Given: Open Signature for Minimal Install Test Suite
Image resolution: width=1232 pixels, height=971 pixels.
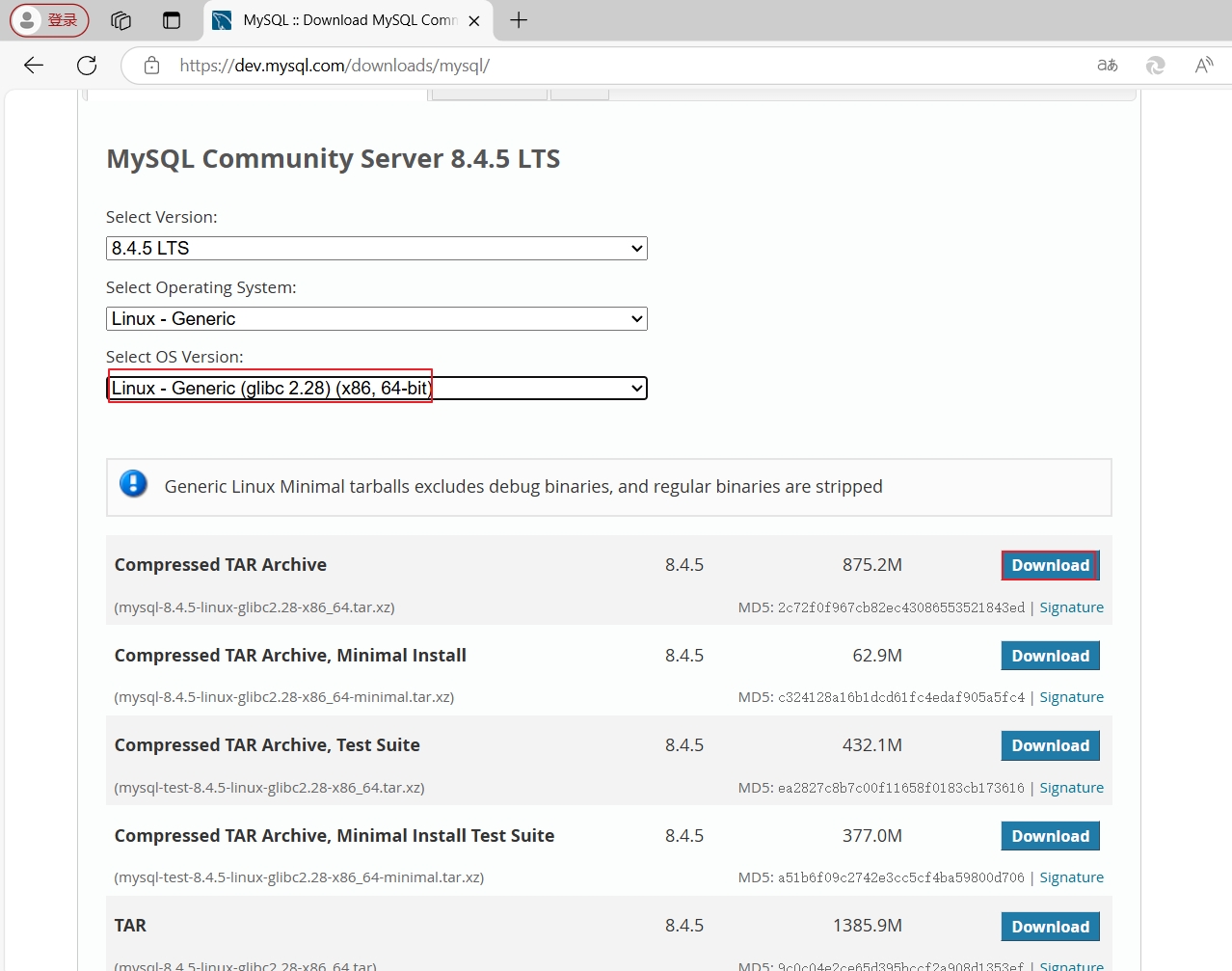Looking at the screenshot, I should point(1071,877).
